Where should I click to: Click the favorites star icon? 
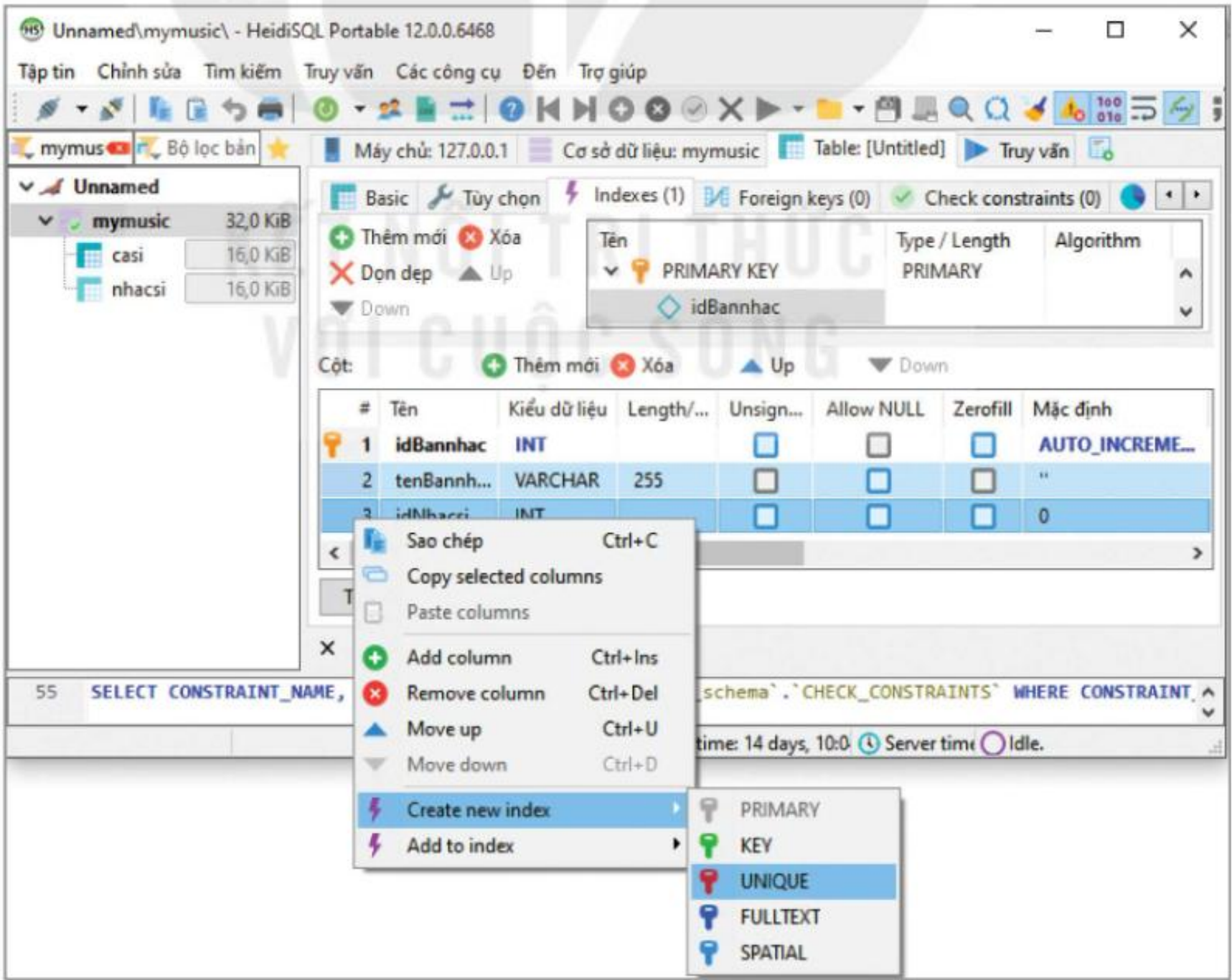pyautogui.click(x=278, y=149)
